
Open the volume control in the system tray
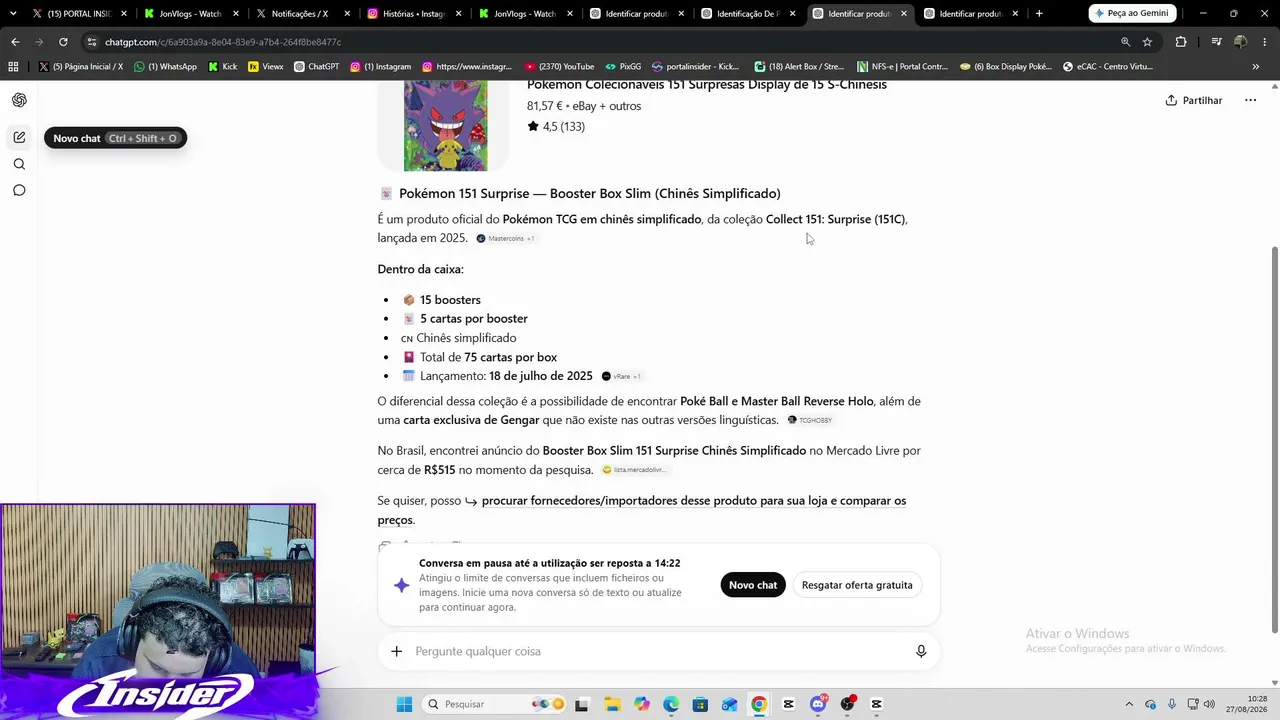(x=1209, y=704)
